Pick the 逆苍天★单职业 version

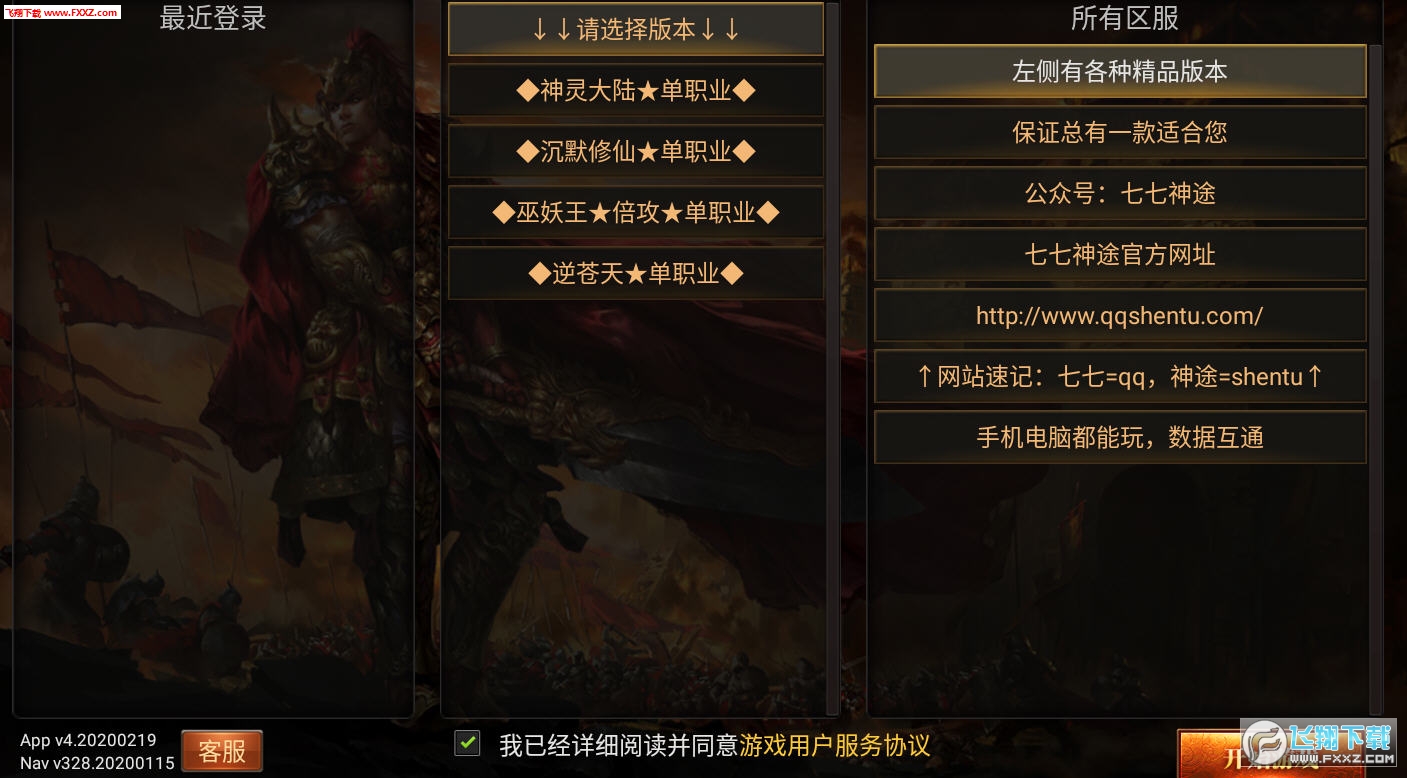pyautogui.click(x=636, y=273)
